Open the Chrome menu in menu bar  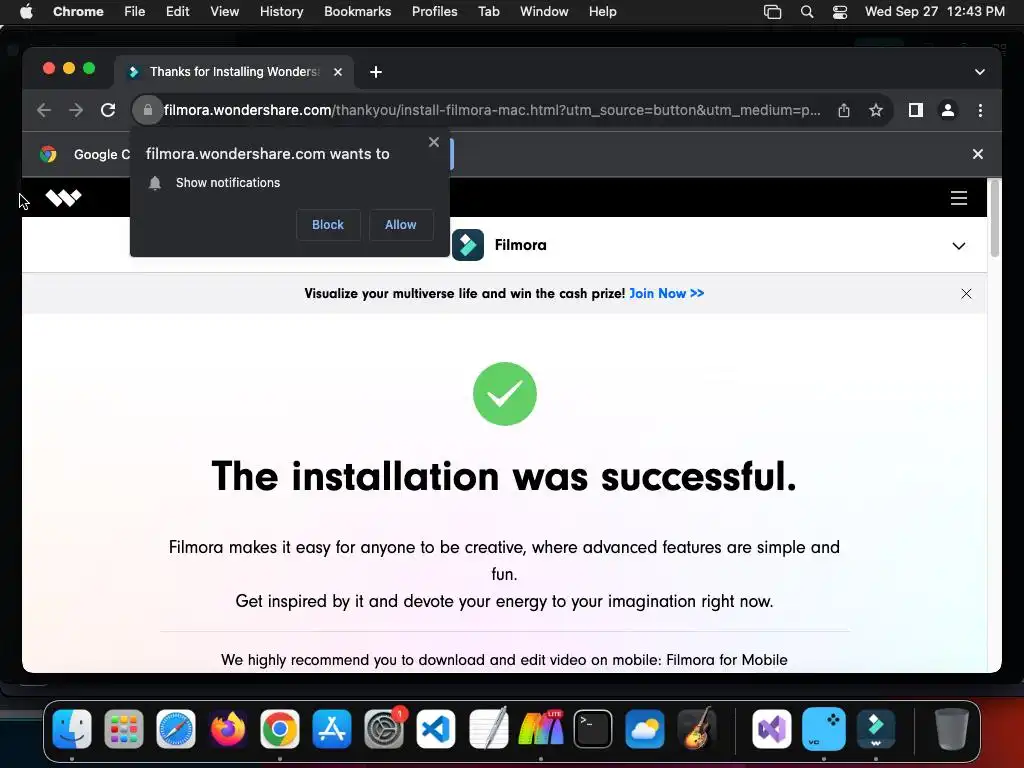(78, 12)
